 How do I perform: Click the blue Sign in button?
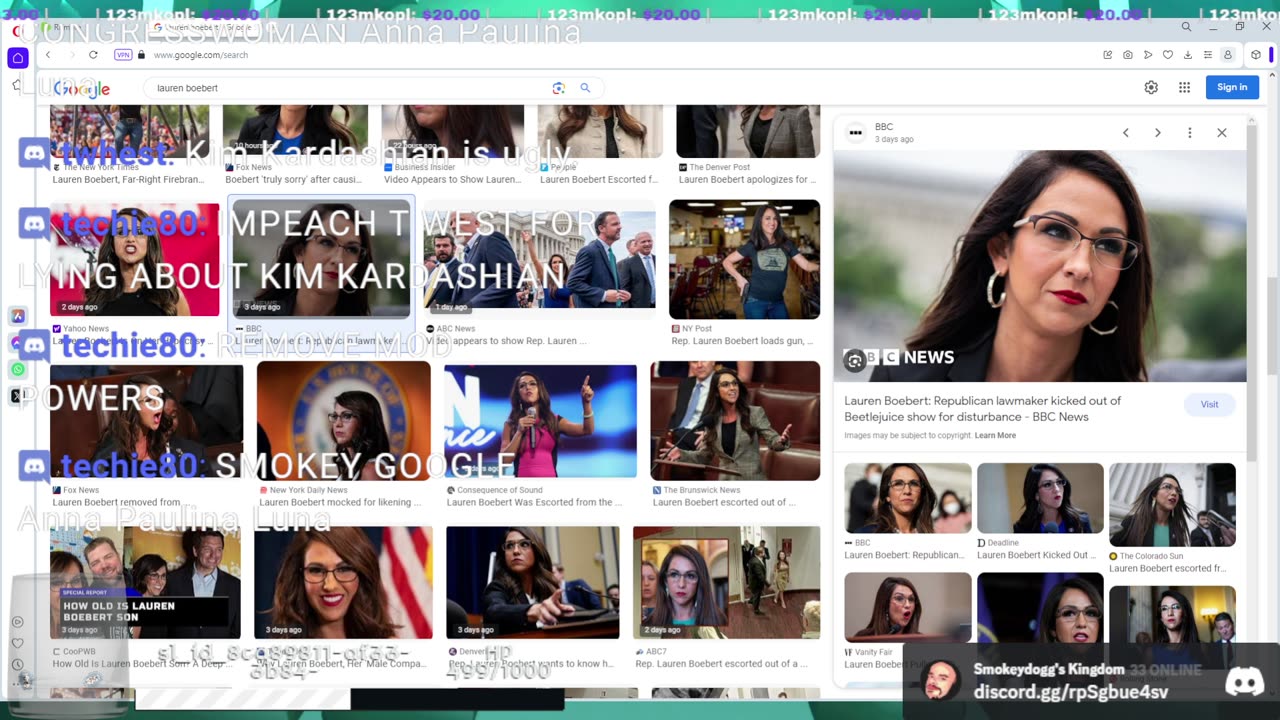click(x=1232, y=87)
